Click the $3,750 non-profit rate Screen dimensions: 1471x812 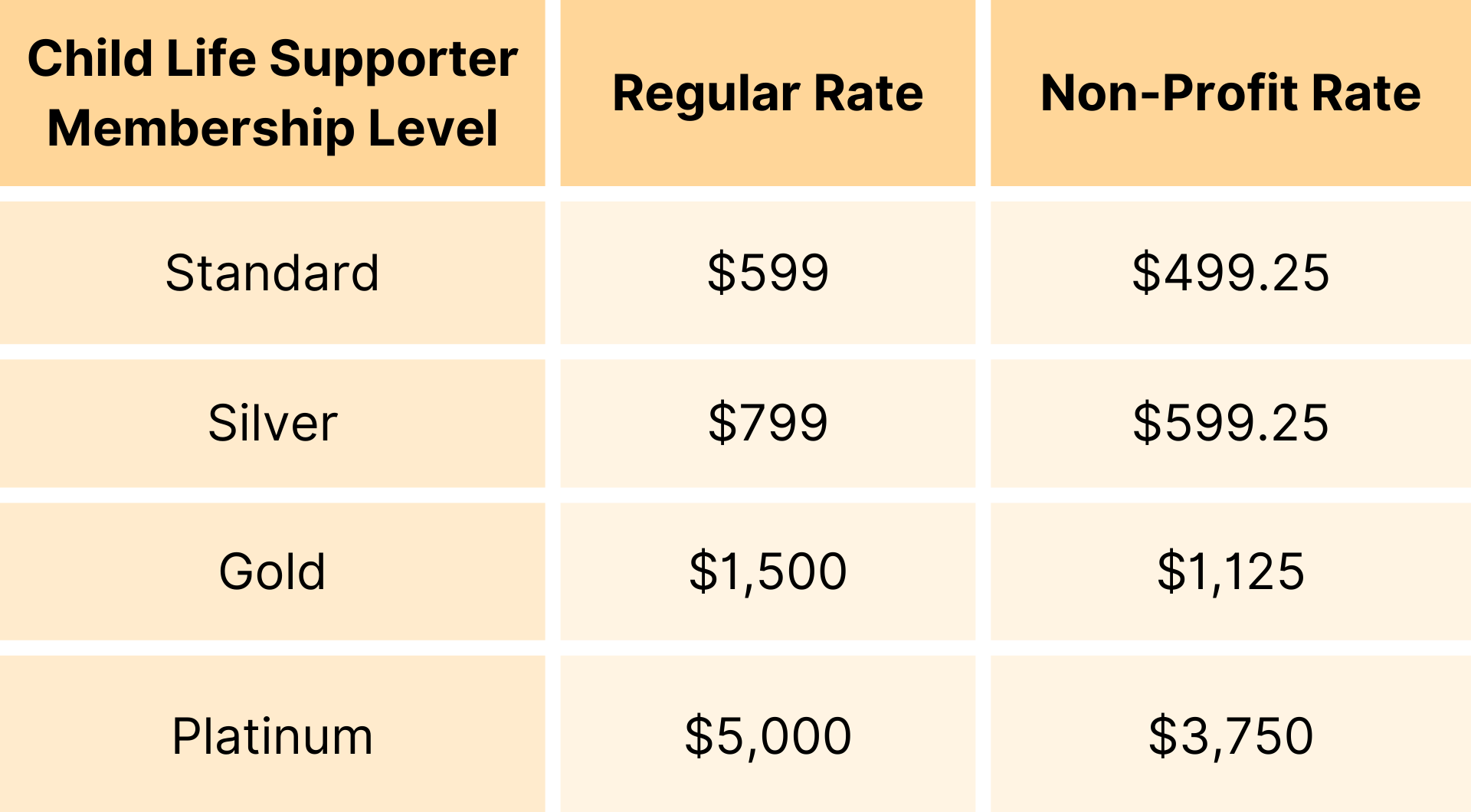click(x=1230, y=734)
